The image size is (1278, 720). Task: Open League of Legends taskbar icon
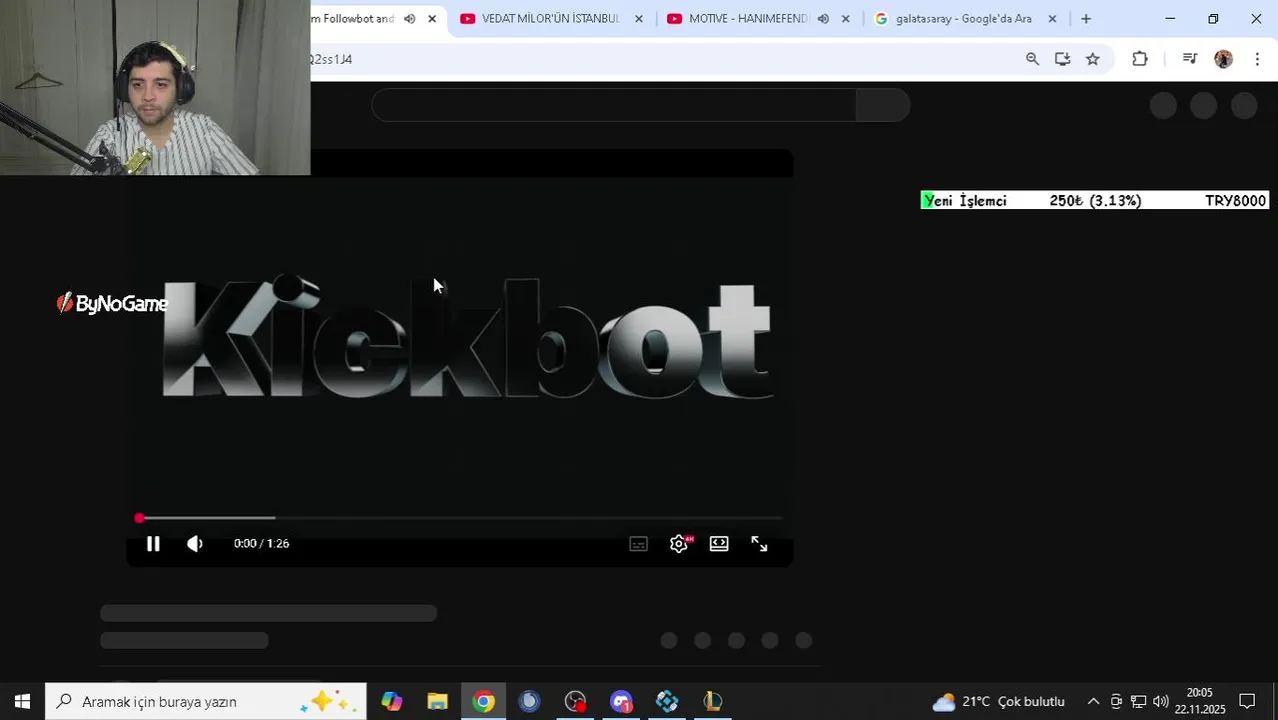click(x=713, y=702)
